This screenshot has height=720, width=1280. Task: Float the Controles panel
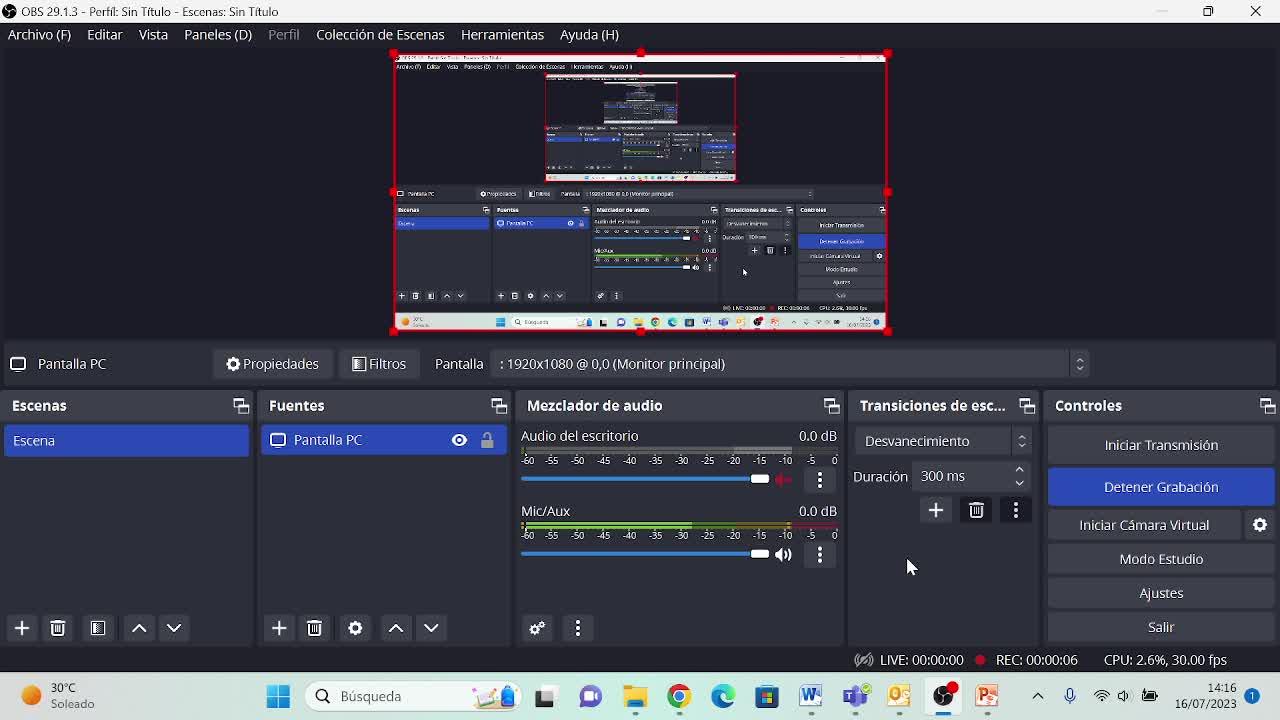(x=1267, y=406)
